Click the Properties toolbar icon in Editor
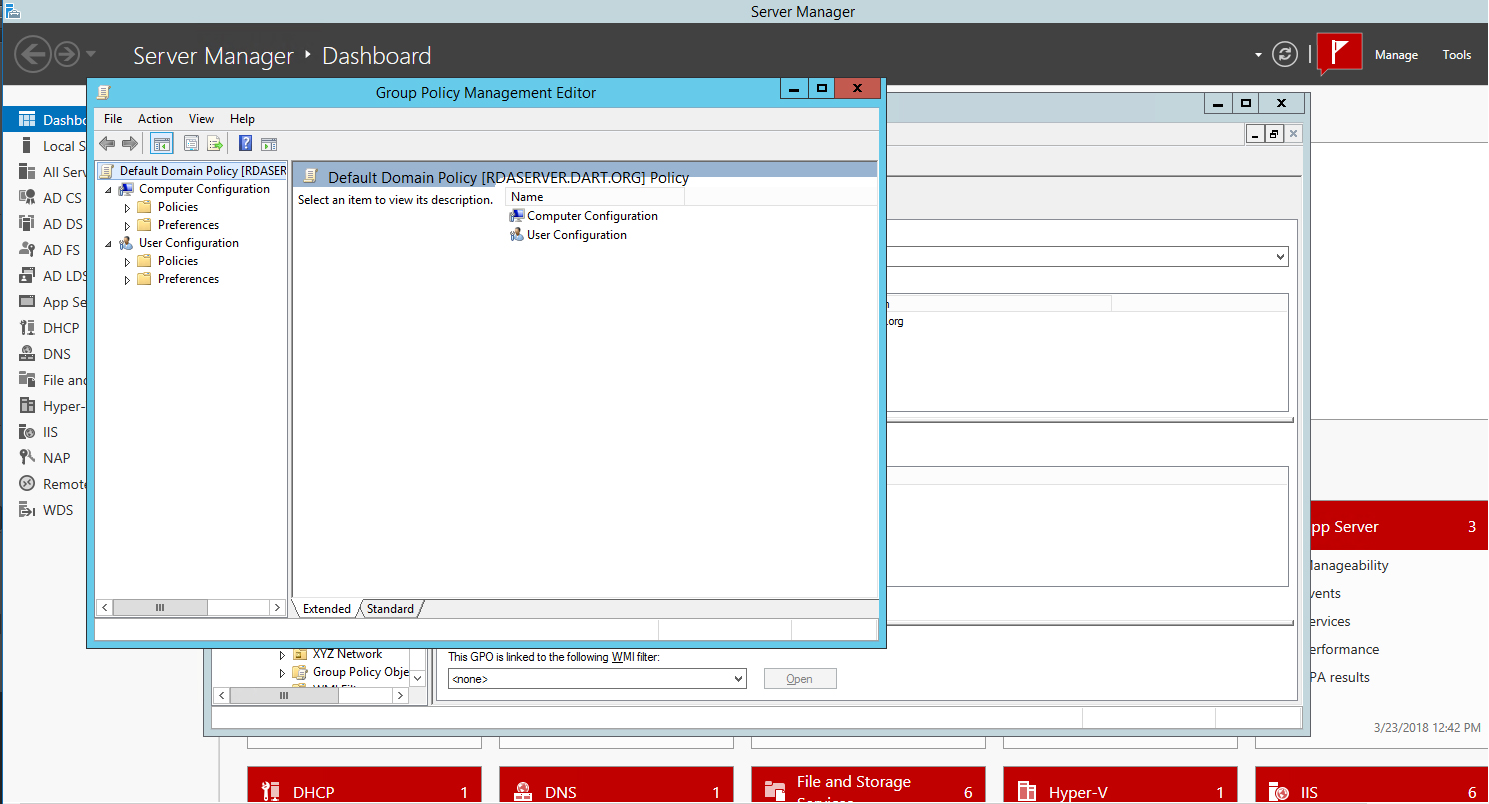Image resolution: width=1489 pixels, height=804 pixels. [x=191, y=143]
